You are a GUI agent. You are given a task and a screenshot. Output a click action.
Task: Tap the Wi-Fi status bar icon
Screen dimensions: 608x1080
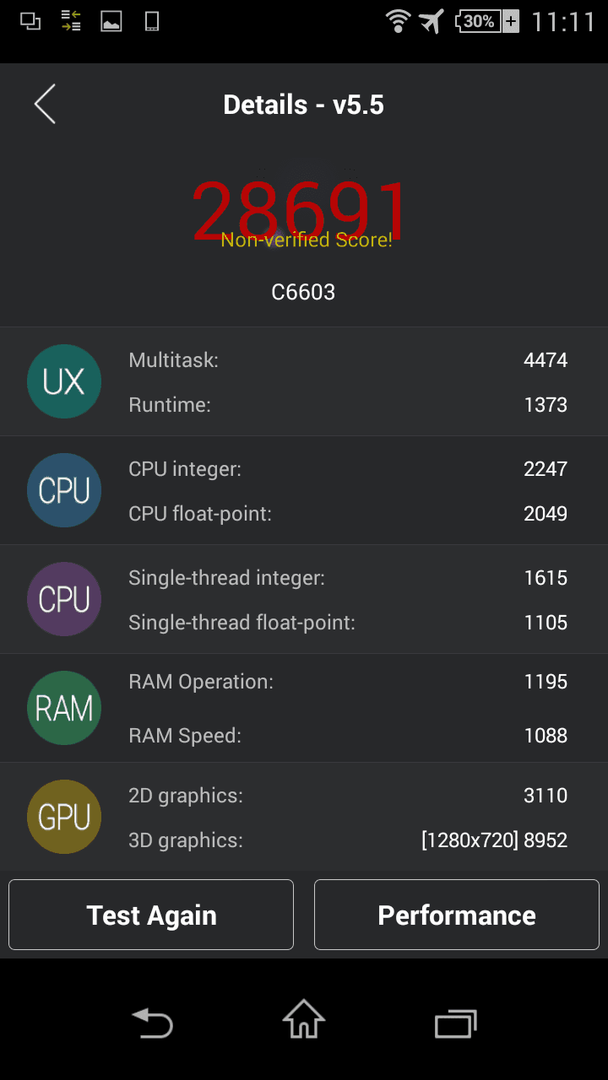(x=398, y=21)
